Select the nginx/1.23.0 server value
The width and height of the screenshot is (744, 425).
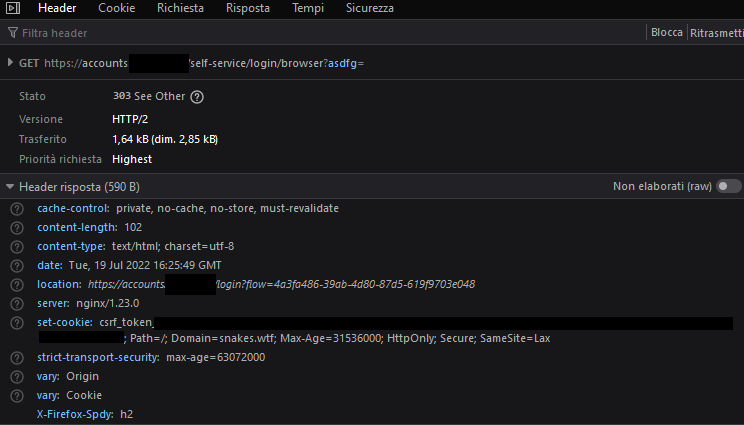tap(108, 303)
